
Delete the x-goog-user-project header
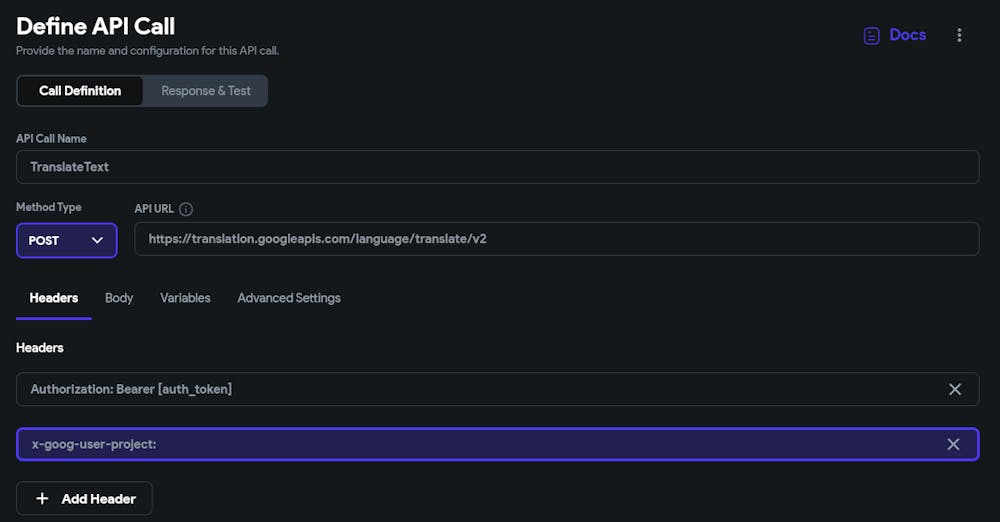click(x=953, y=444)
